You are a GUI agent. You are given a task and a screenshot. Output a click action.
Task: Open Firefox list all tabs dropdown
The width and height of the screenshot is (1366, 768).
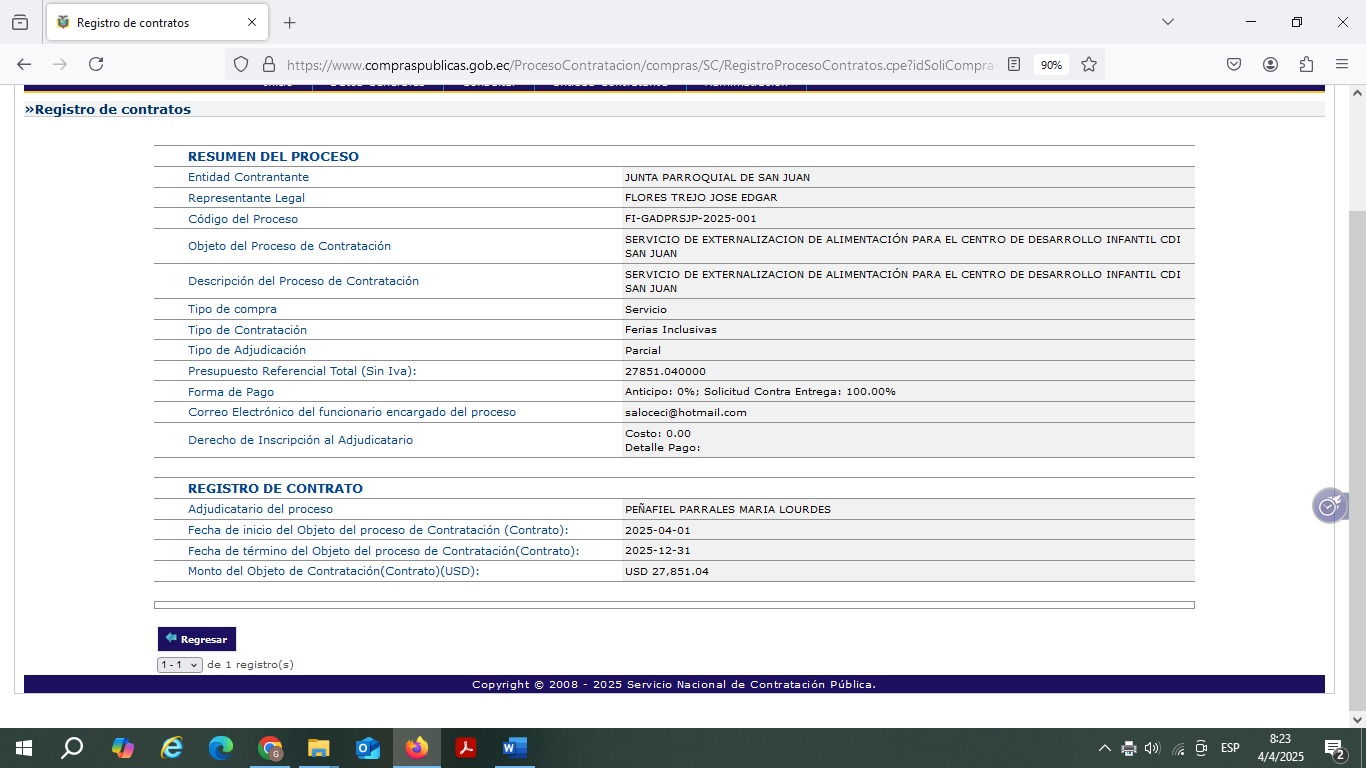point(1167,22)
